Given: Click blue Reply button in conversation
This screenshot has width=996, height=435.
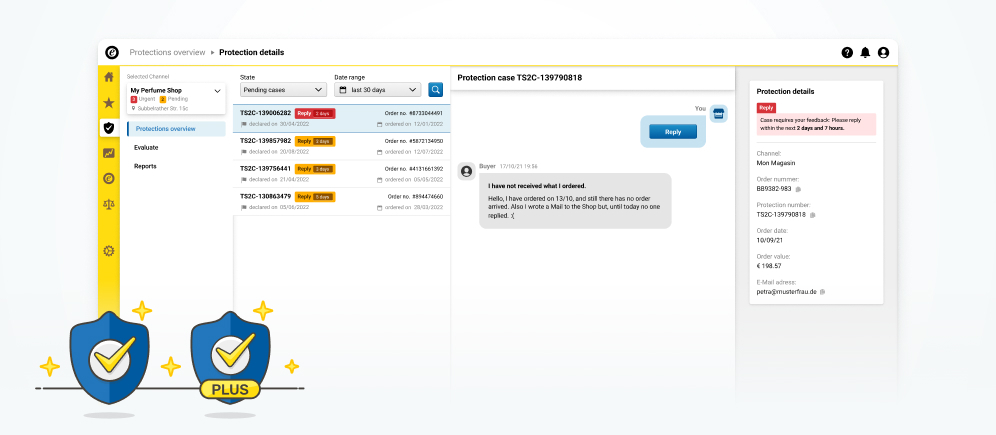Looking at the screenshot, I should 673,132.
